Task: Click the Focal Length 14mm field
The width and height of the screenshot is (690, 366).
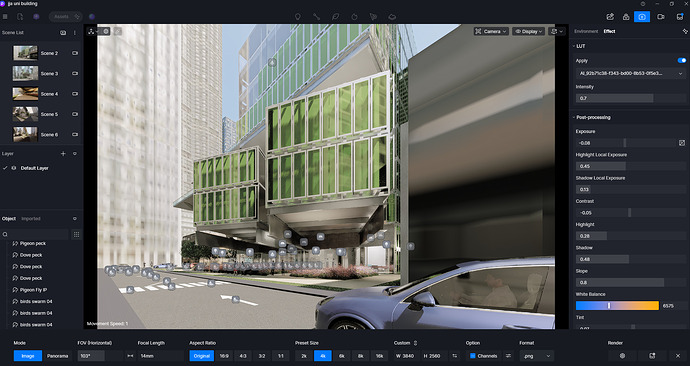Action: coord(160,356)
